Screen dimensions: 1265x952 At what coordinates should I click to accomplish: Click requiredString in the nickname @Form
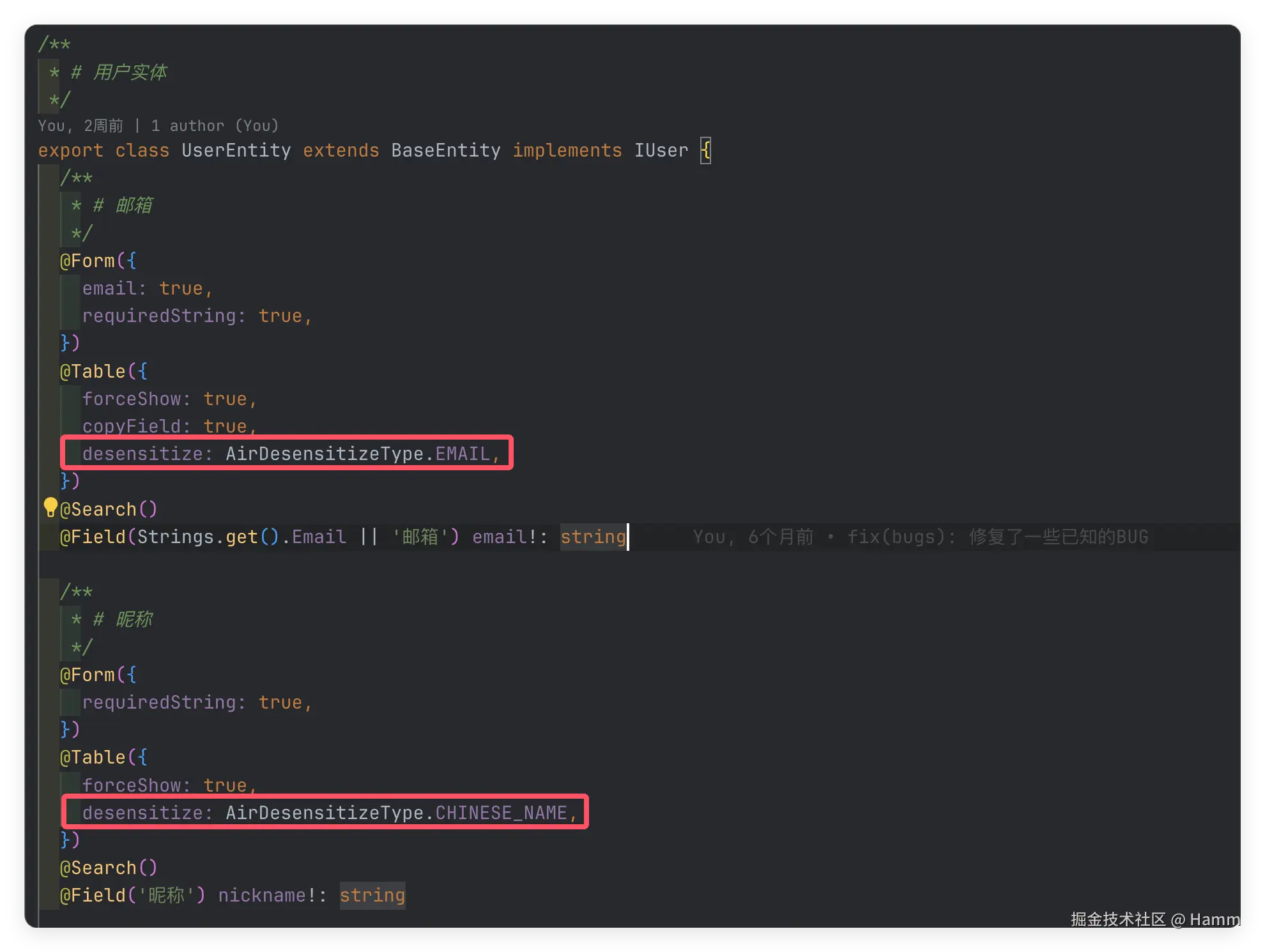(x=158, y=702)
